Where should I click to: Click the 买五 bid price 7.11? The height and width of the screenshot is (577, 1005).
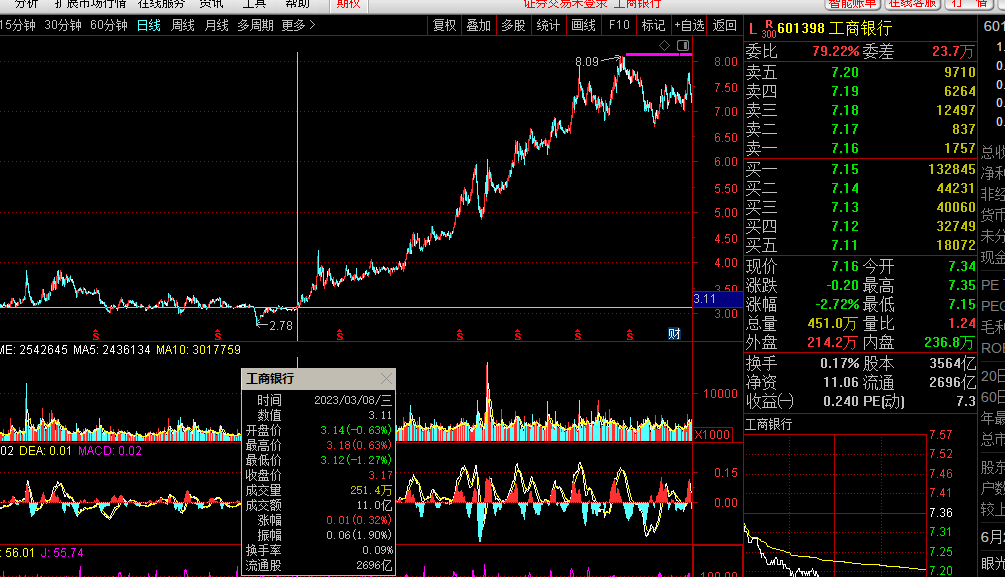tap(845, 246)
